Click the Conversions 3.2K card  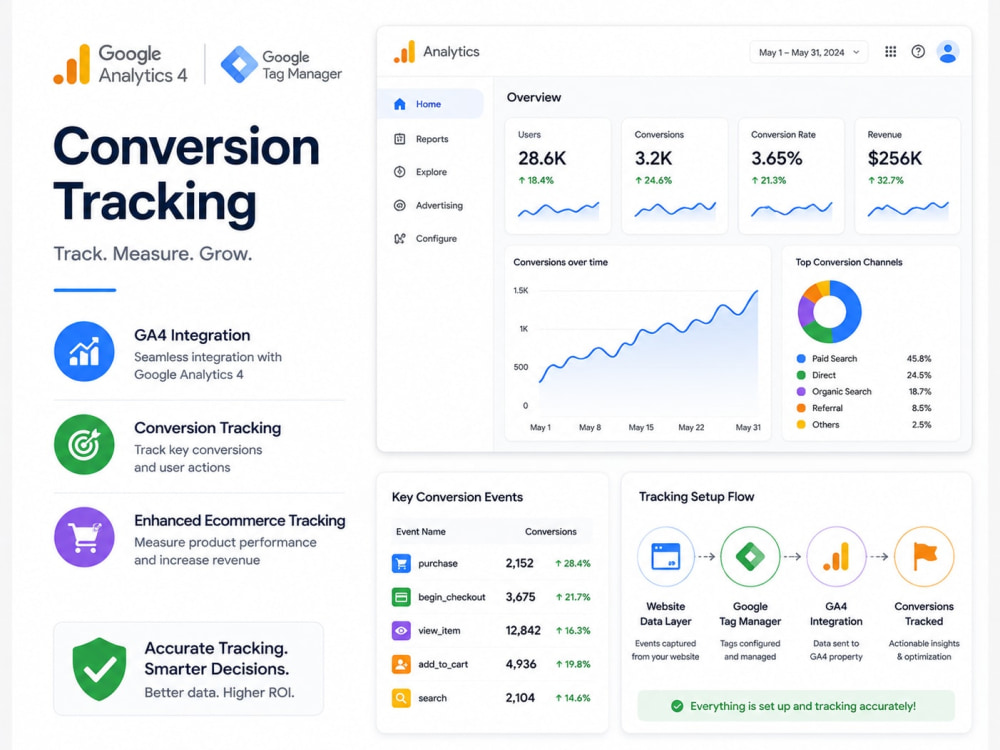pyautogui.click(x=675, y=175)
